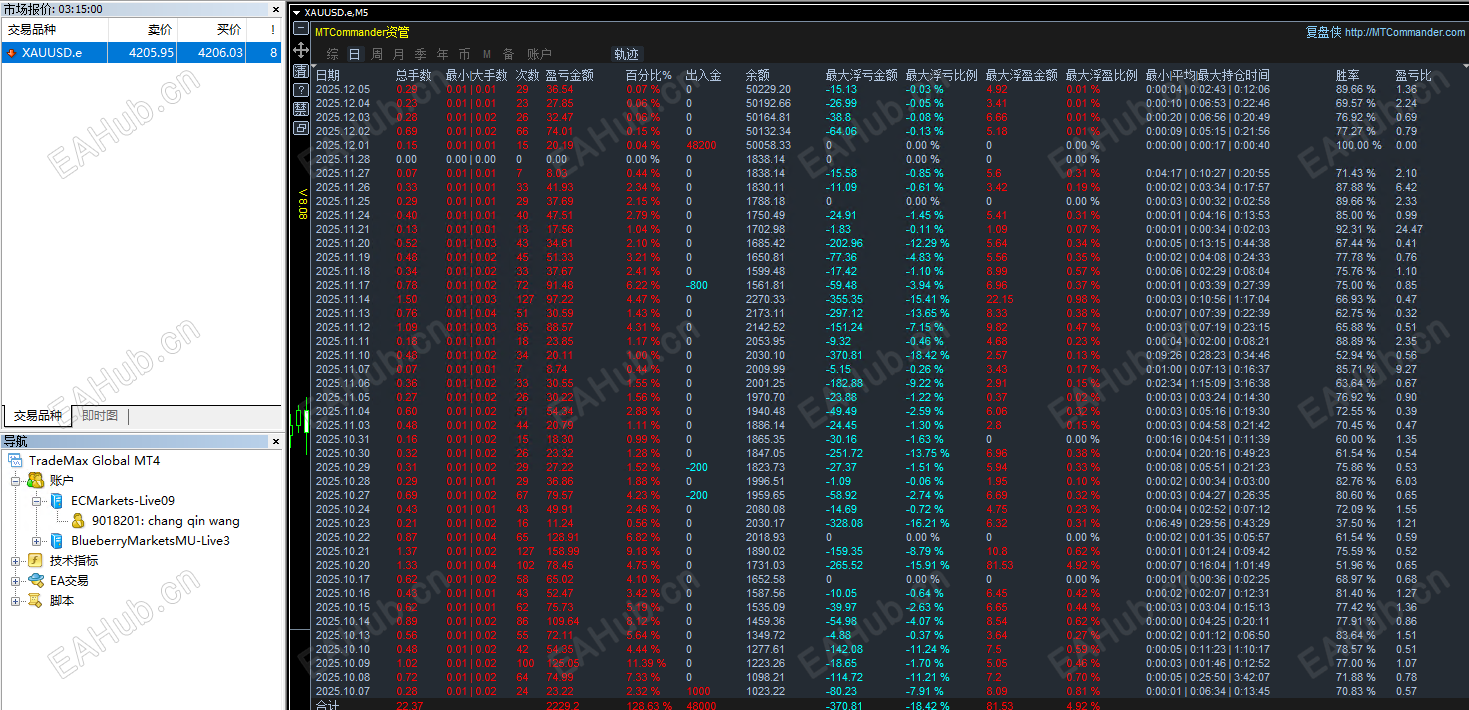Toggle the 币 (currency) option in the panel
The height and width of the screenshot is (710, 1469).
[464, 53]
